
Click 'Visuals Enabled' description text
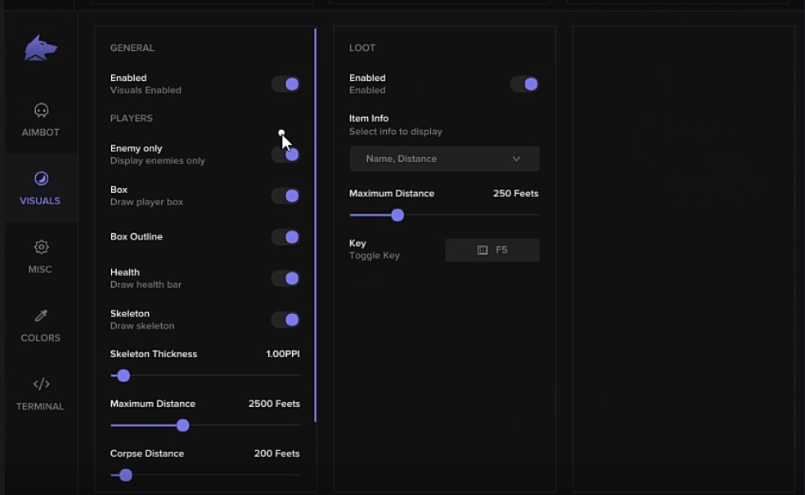click(x=146, y=90)
